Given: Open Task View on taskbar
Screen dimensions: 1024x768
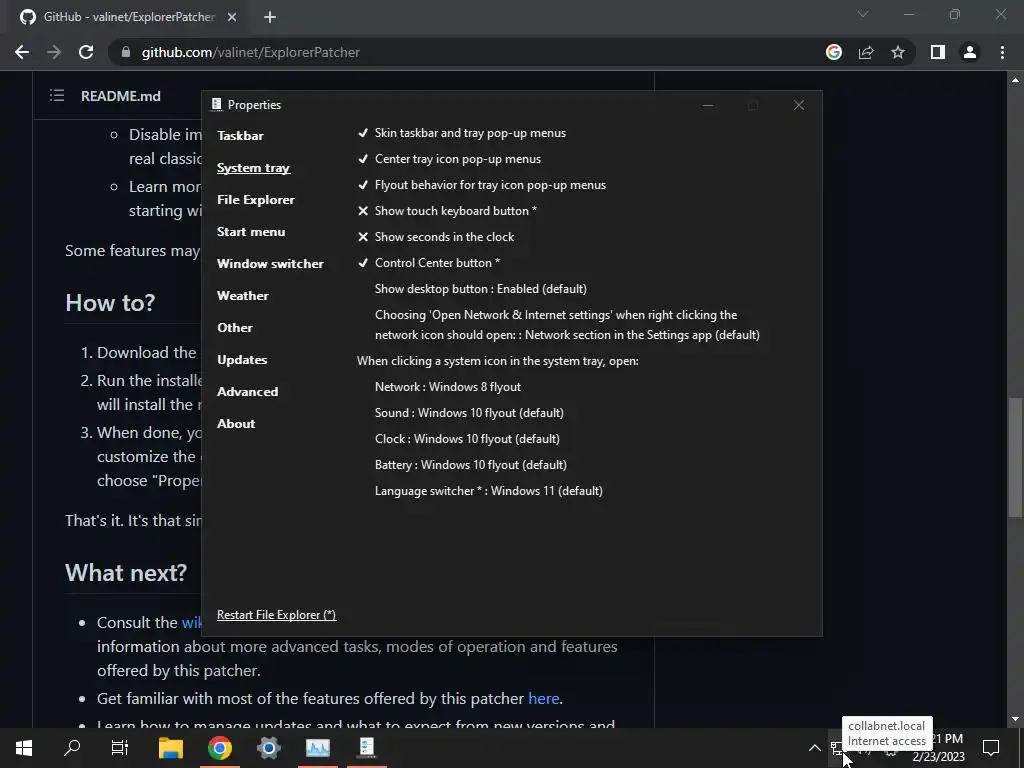Looking at the screenshot, I should (120, 747).
